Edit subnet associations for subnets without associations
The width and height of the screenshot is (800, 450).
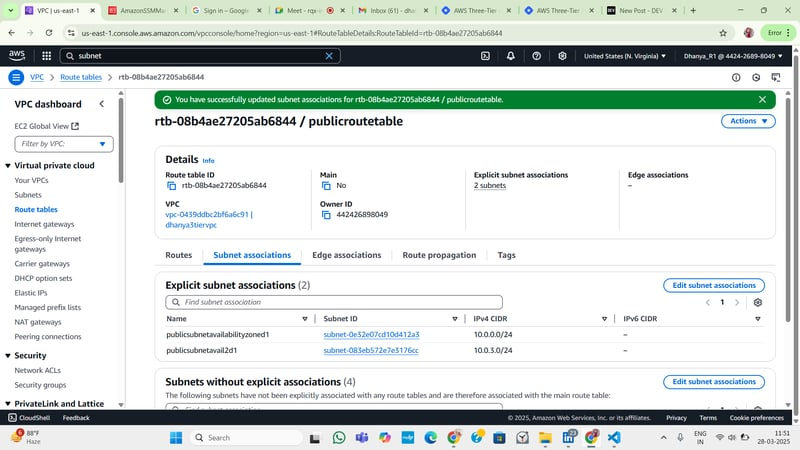pyautogui.click(x=714, y=382)
